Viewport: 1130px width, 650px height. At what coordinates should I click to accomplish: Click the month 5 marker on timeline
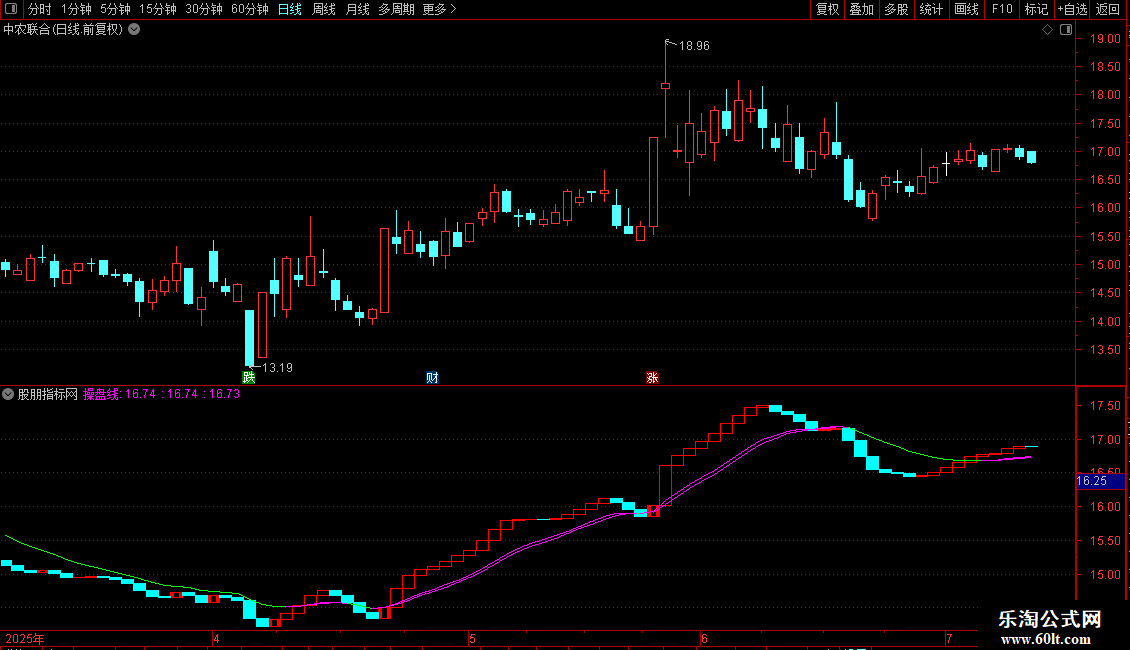[472, 638]
